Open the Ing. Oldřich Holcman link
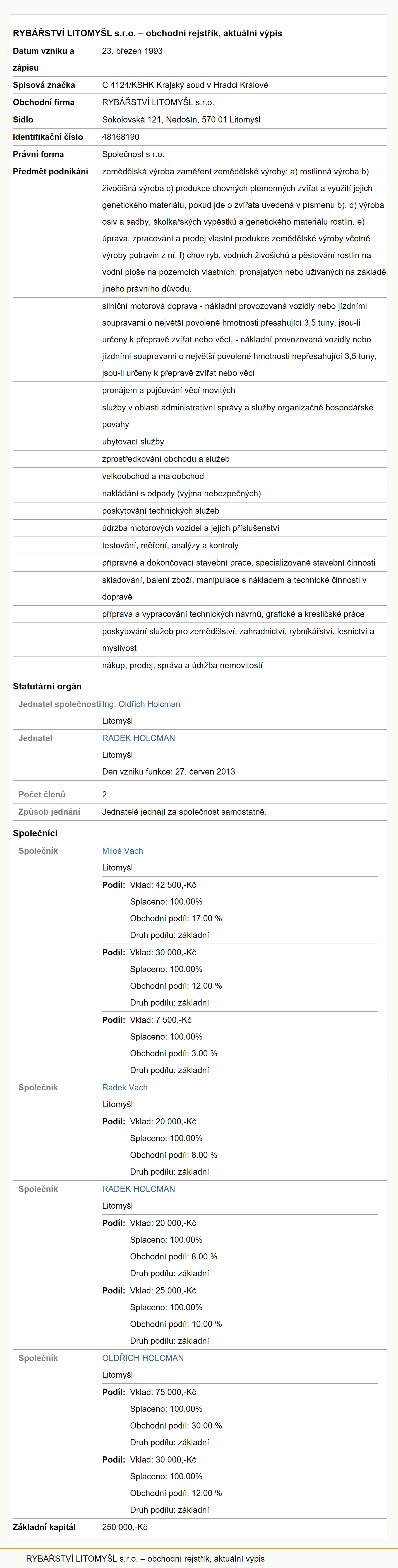 (x=141, y=704)
